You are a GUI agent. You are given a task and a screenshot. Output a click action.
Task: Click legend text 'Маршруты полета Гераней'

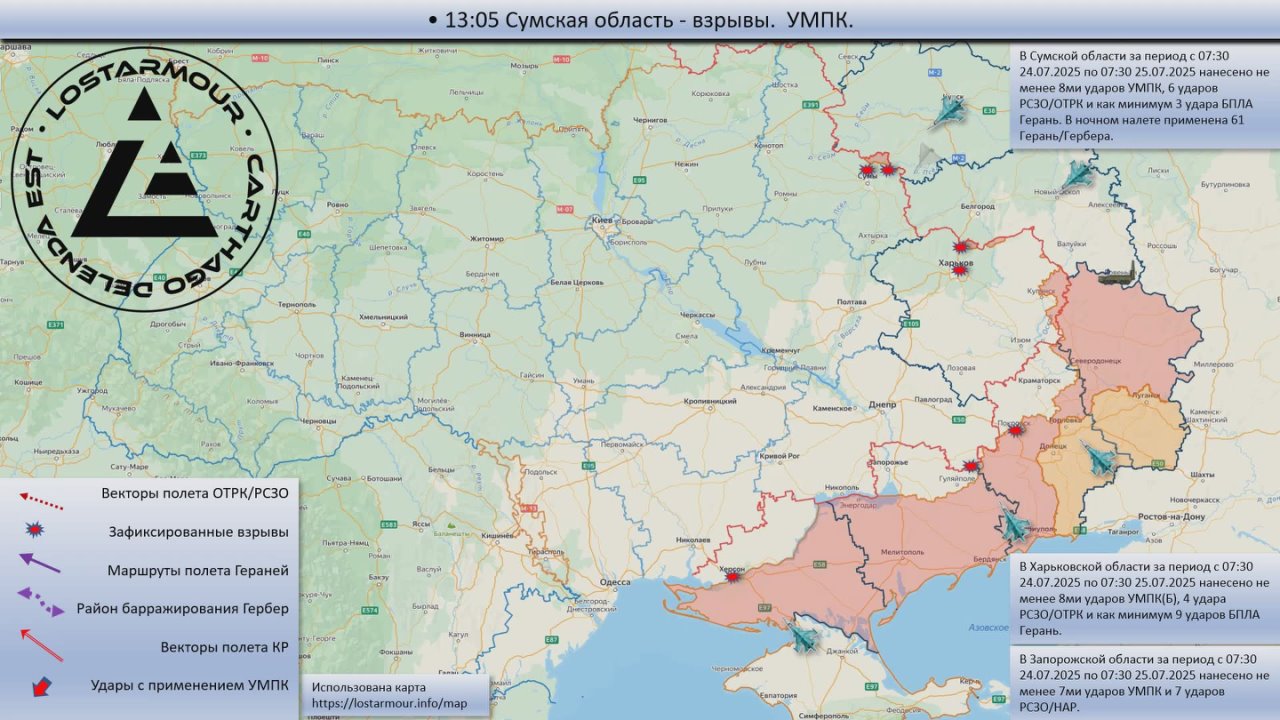[198, 570]
